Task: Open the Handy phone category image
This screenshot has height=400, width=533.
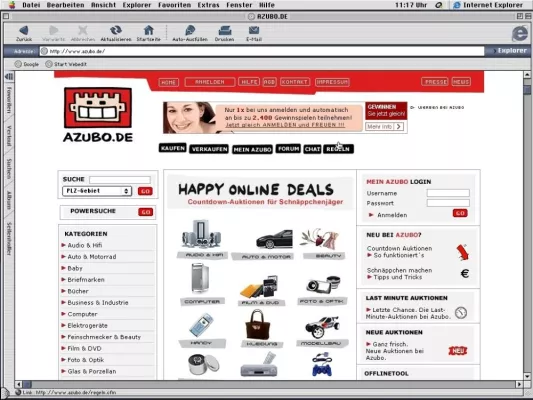Action: [x=201, y=325]
